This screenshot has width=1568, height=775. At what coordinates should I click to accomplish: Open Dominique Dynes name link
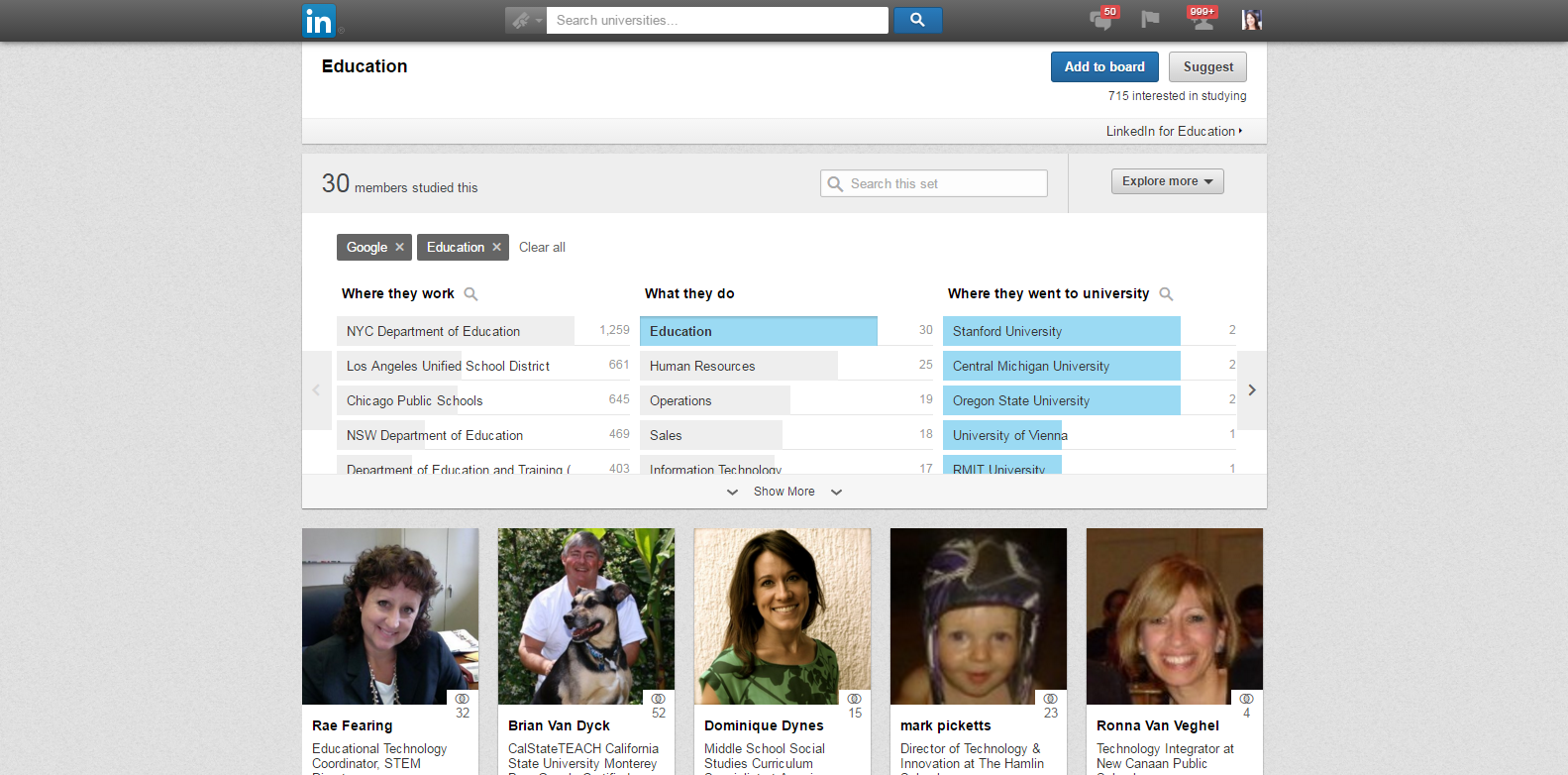click(x=764, y=725)
